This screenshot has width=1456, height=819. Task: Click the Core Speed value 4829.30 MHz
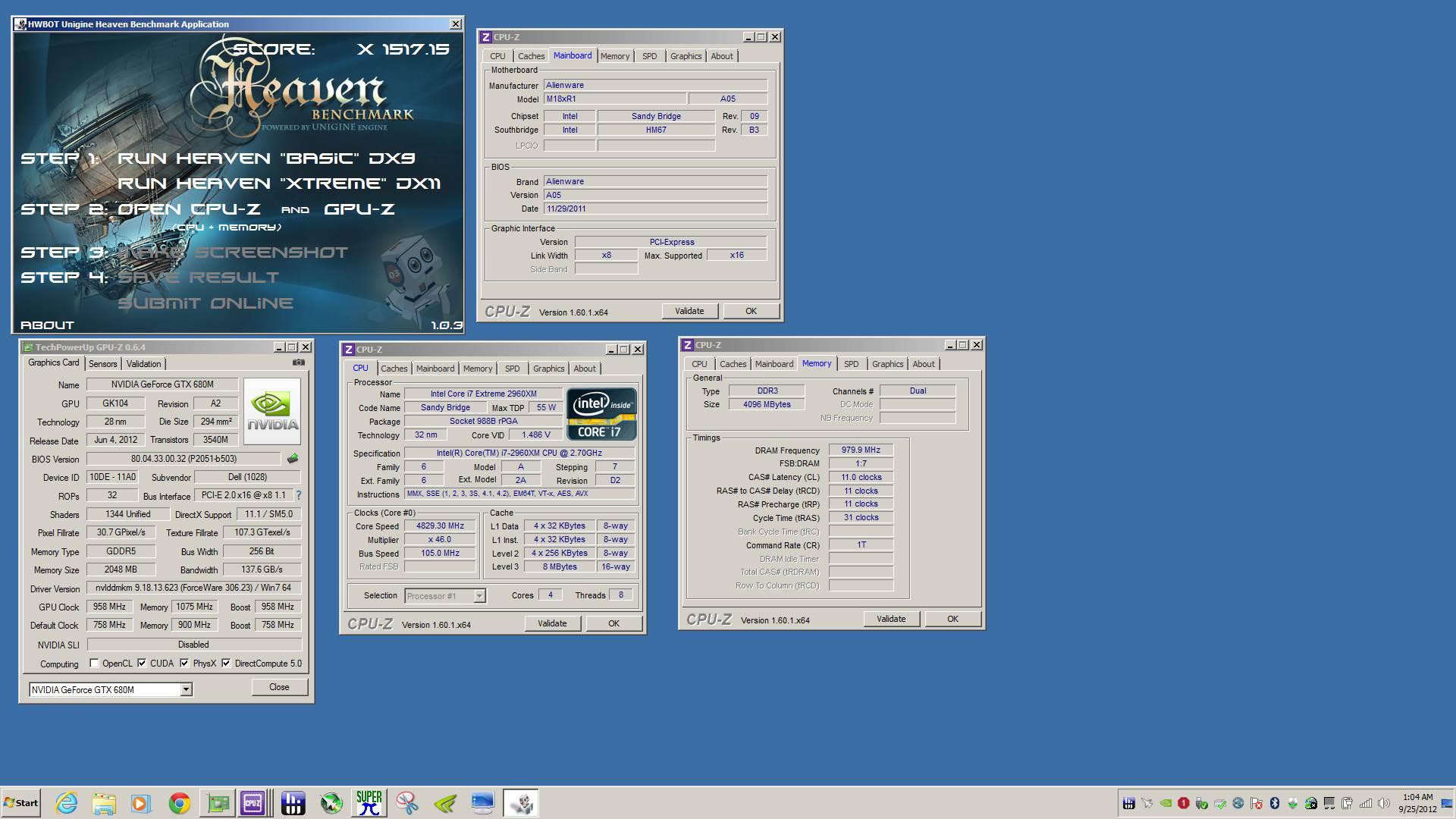click(x=440, y=526)
